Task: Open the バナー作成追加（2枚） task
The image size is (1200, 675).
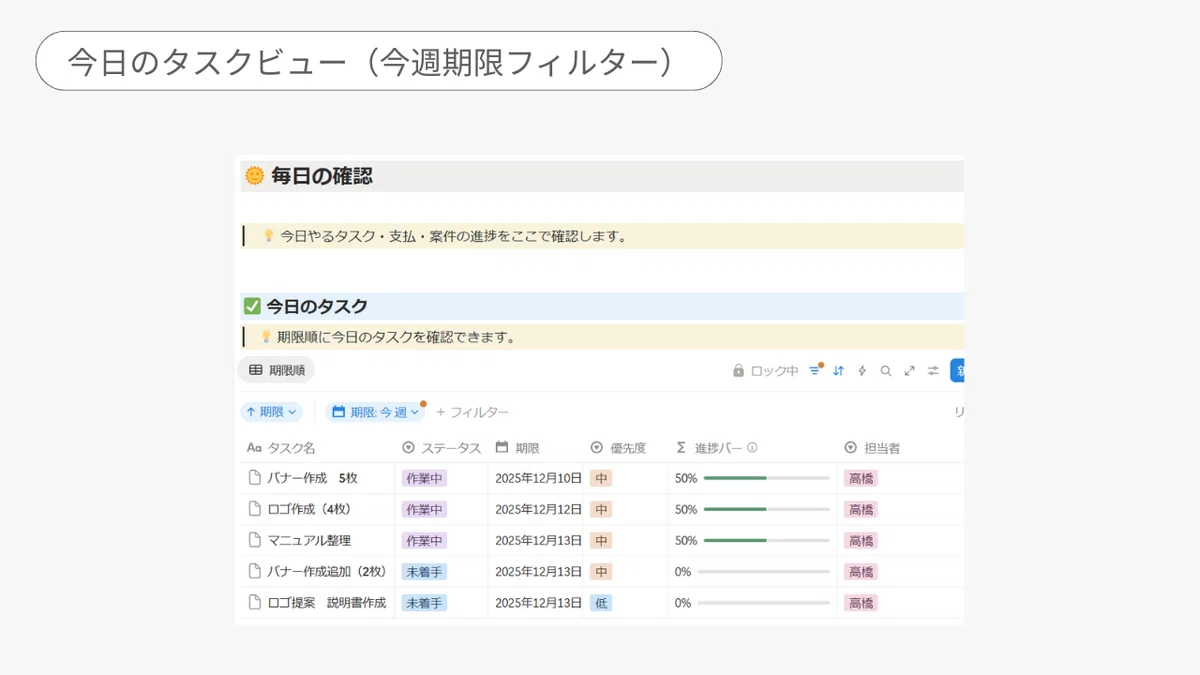Action: tap(327, 572)
